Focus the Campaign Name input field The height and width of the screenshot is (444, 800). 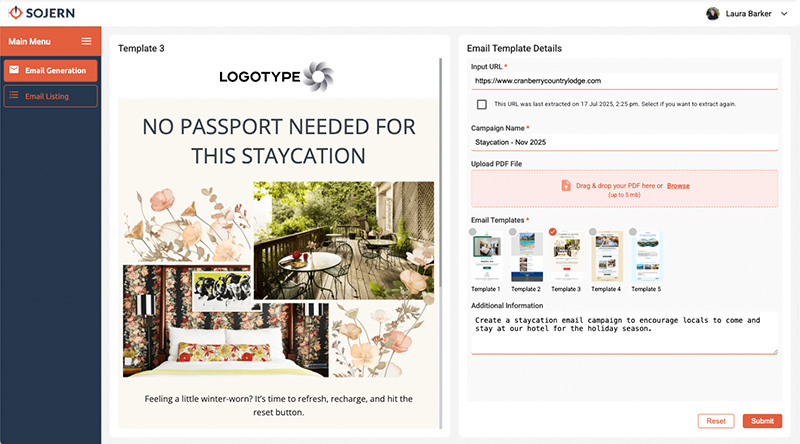click(x=624, y=142)
